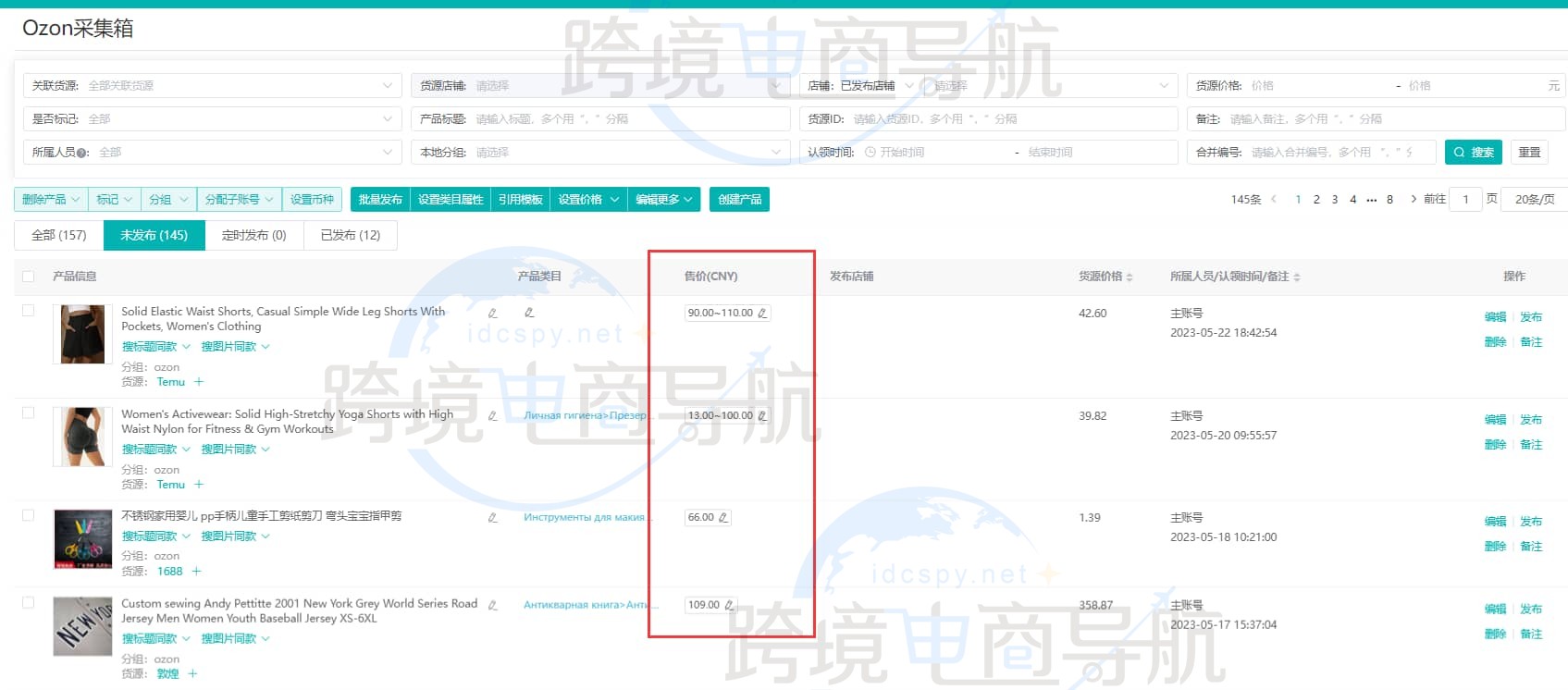1568x690 pixels.
Task: Go to next page arrow in pagination
Action: [1414, 199]
